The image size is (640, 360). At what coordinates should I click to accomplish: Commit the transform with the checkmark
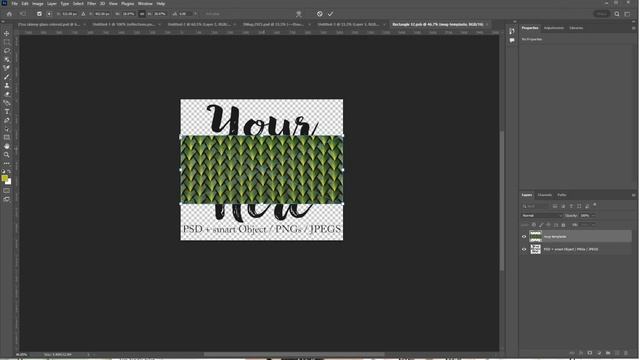pos(330,14)
